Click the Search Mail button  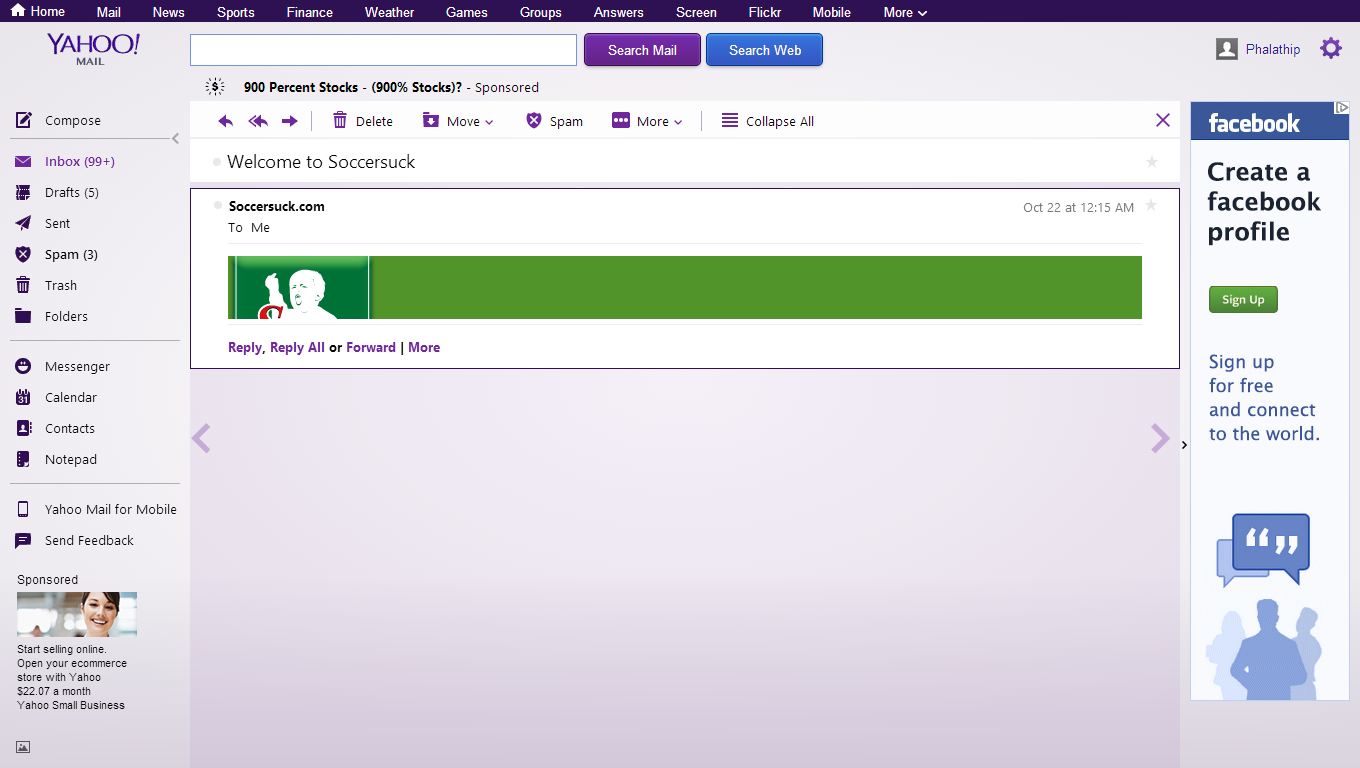tap(642, 50)
